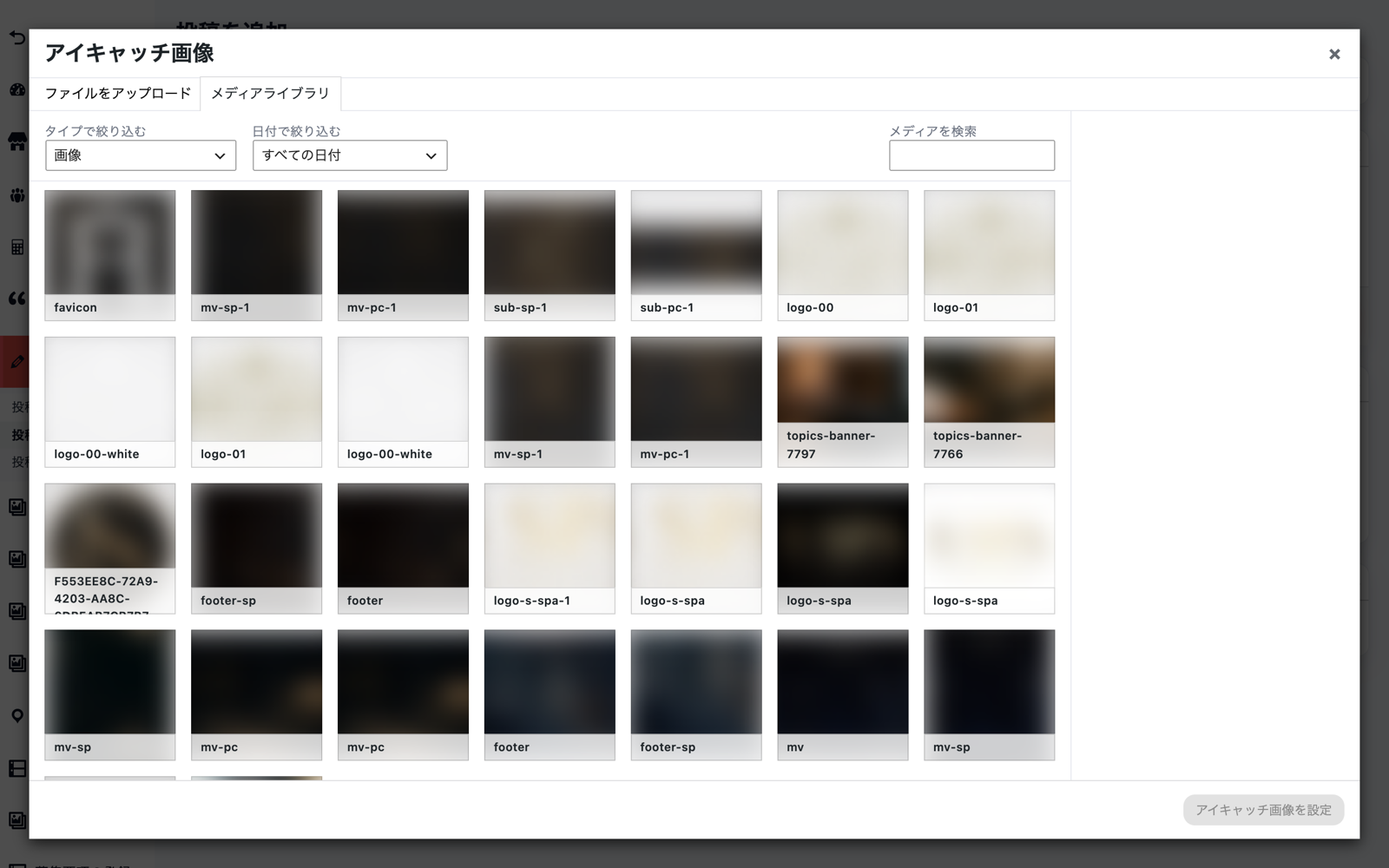Click the タイプで絞り込む label
Image resolution: width=1389 pixels, height=868 pixels.
tap(95, 131)
